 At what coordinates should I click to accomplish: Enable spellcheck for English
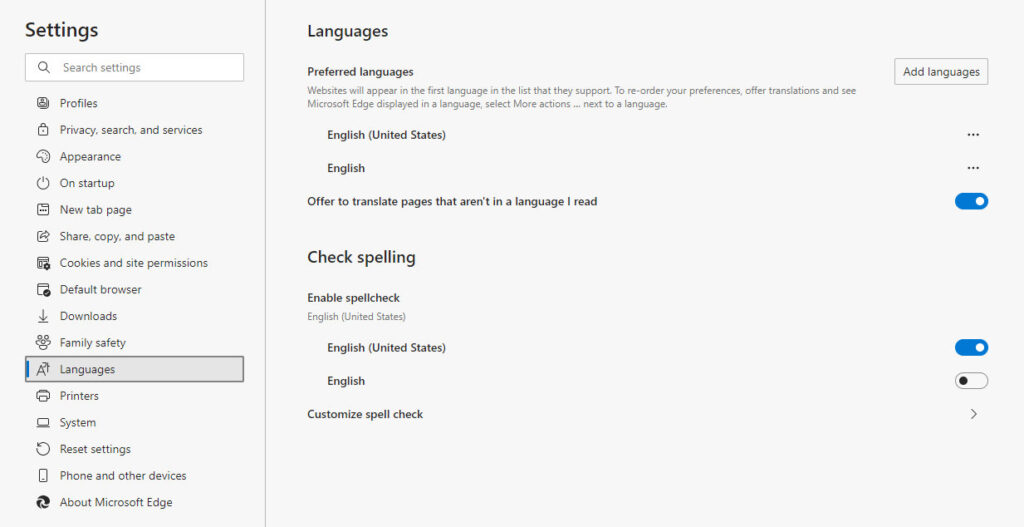(x=971, y=381)
